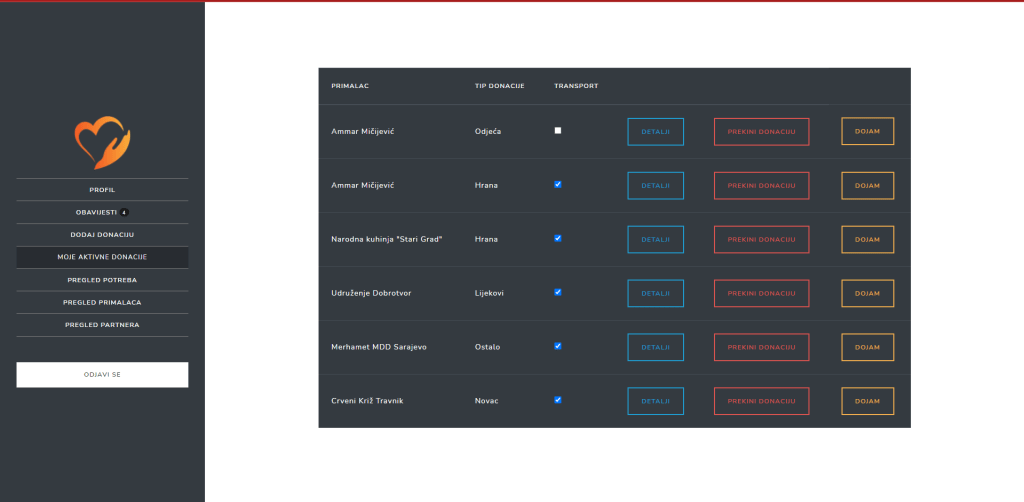Click the Obavijesti notification count badge
This screenshot has width=1024, height=502.
pos(124,212)
